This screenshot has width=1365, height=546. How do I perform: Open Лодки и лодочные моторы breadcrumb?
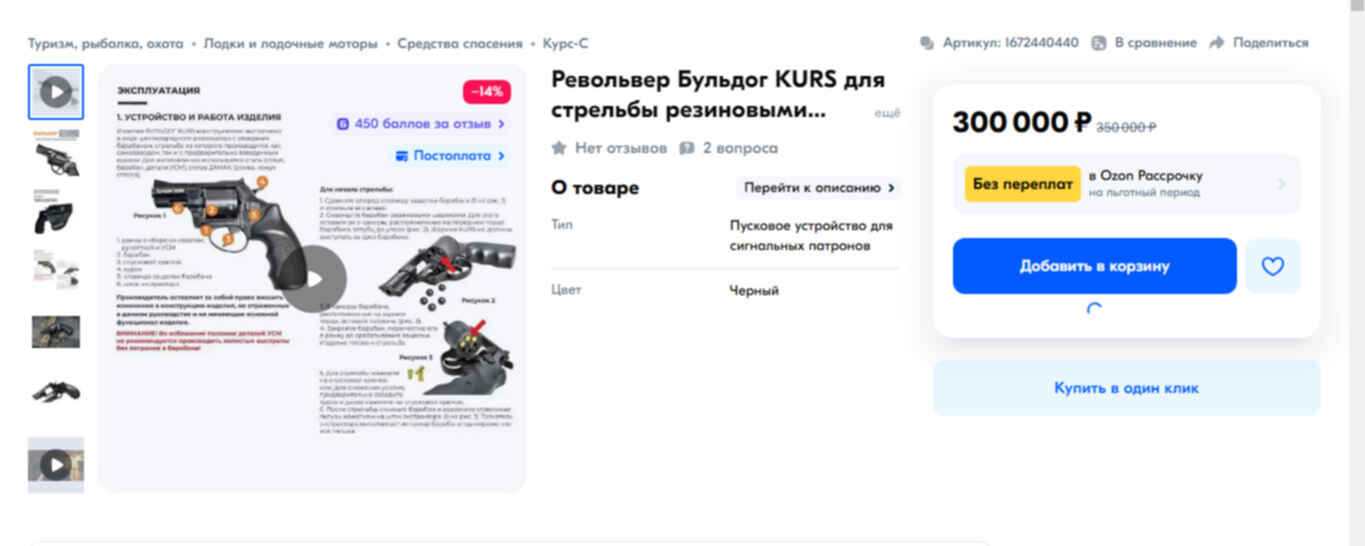291,44
